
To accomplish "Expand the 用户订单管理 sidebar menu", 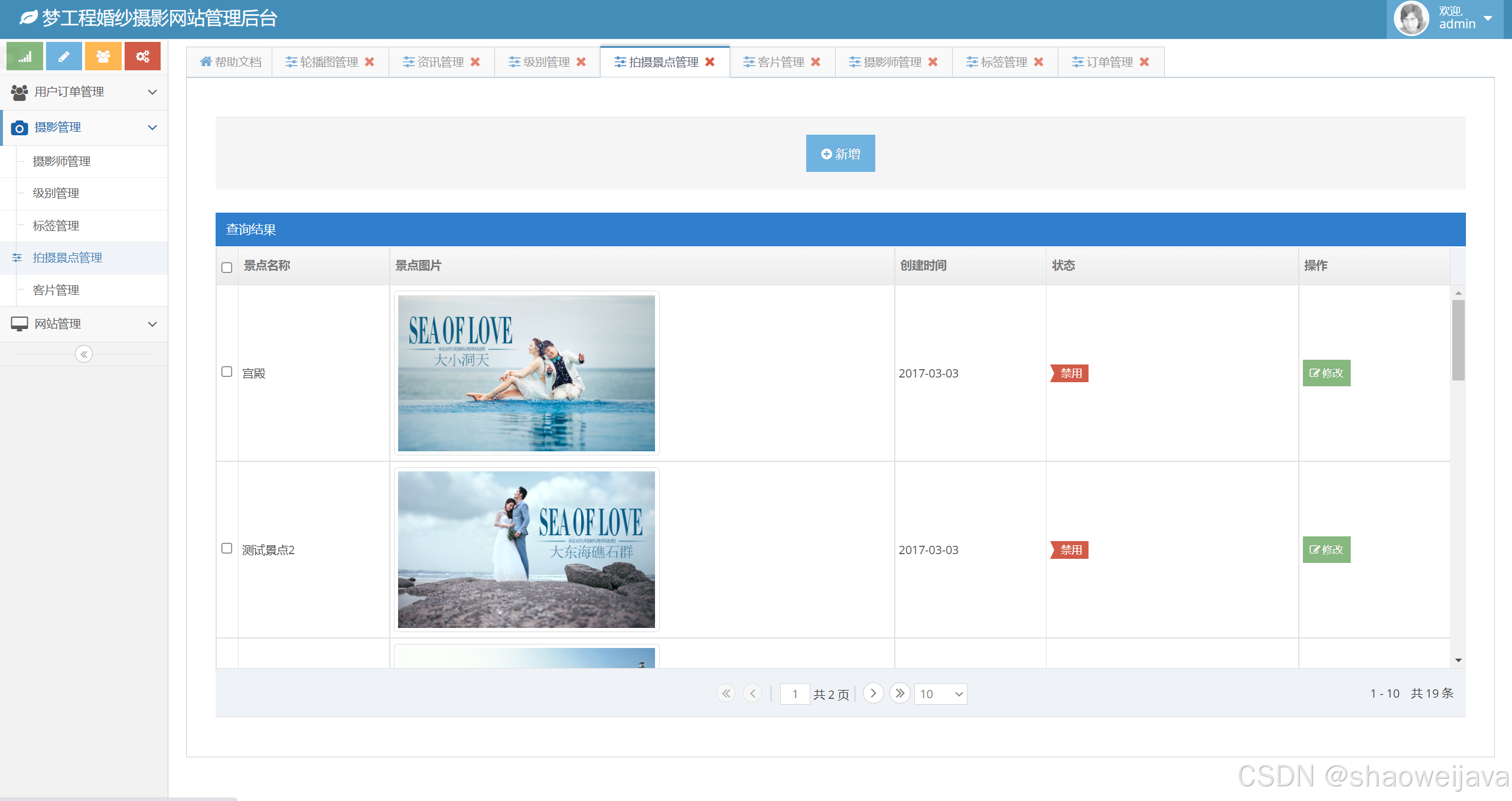I will pyautogui.click(x=84, y=92).
